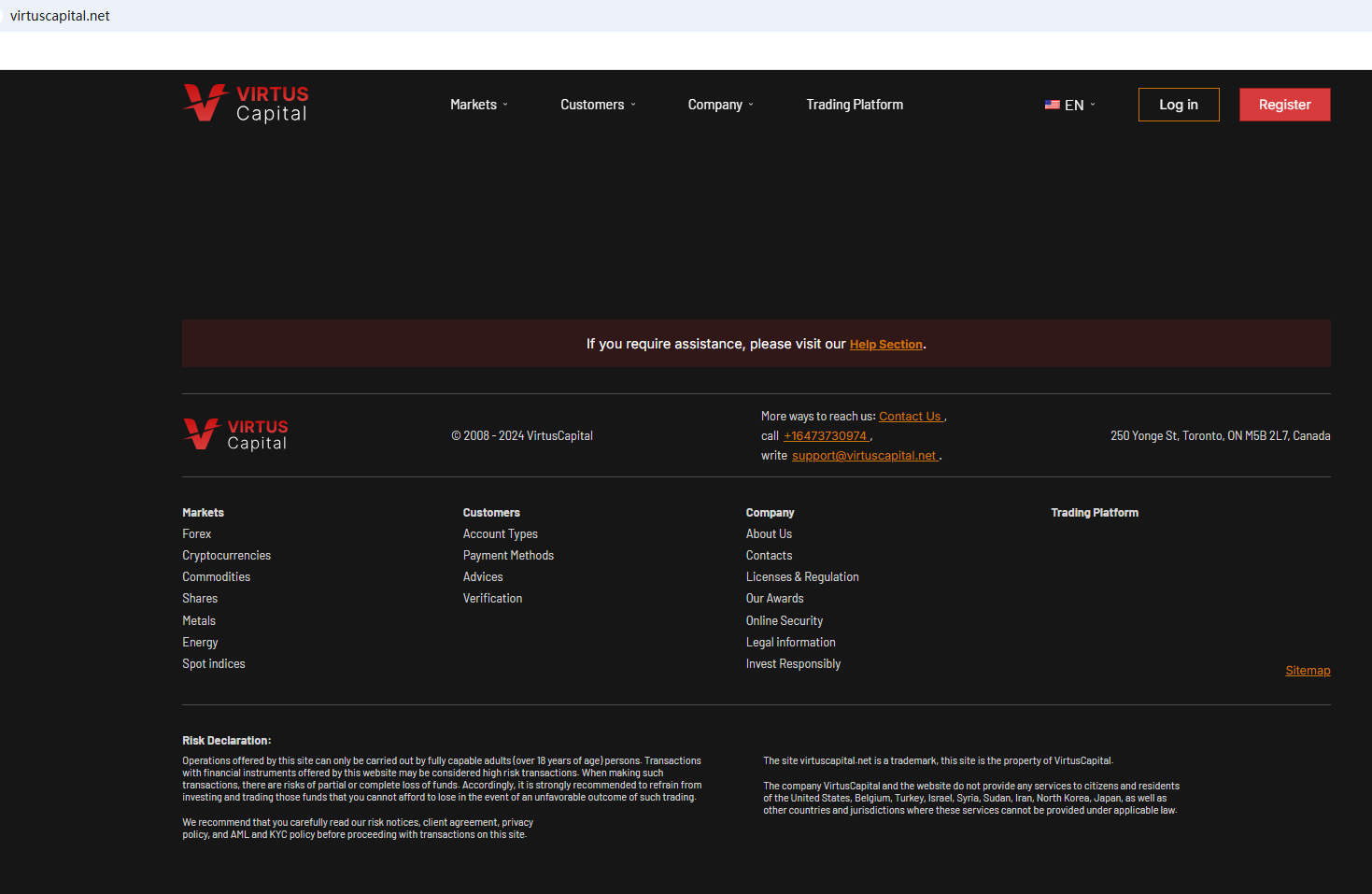Click the Virtus Capital logo in header

coord(246,104)
